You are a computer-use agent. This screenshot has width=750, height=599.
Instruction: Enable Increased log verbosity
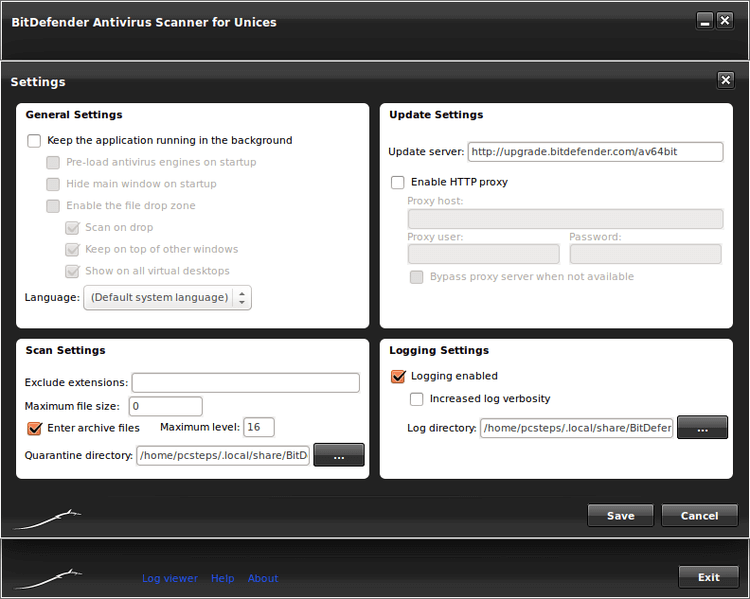tap(417, 399)
